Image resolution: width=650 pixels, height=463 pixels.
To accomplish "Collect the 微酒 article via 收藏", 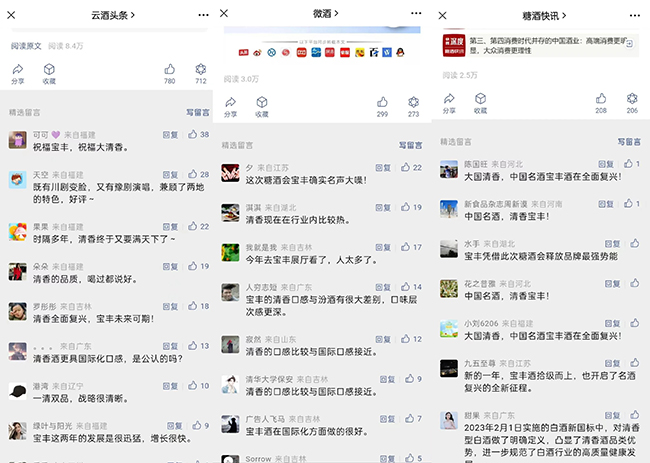I will click(x=262, y=107).
